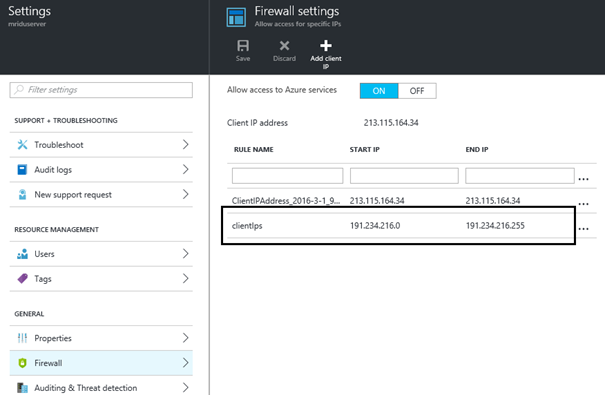This screenshot has height=395, width=605.
Task: Expand the Properties chevron
Action: tap(186, 338)
